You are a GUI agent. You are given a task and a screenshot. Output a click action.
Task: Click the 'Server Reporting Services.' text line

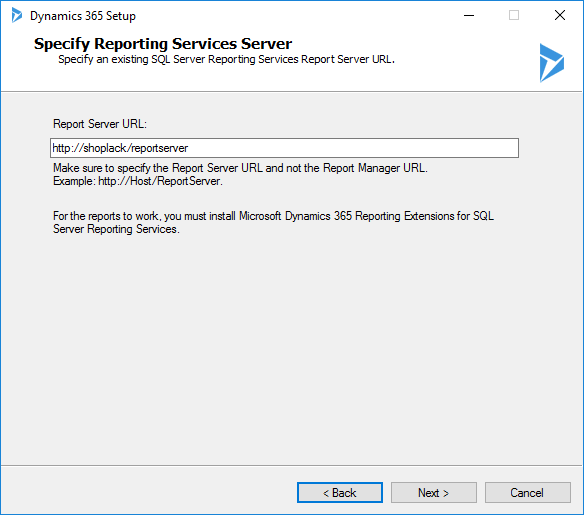point(116,229)
